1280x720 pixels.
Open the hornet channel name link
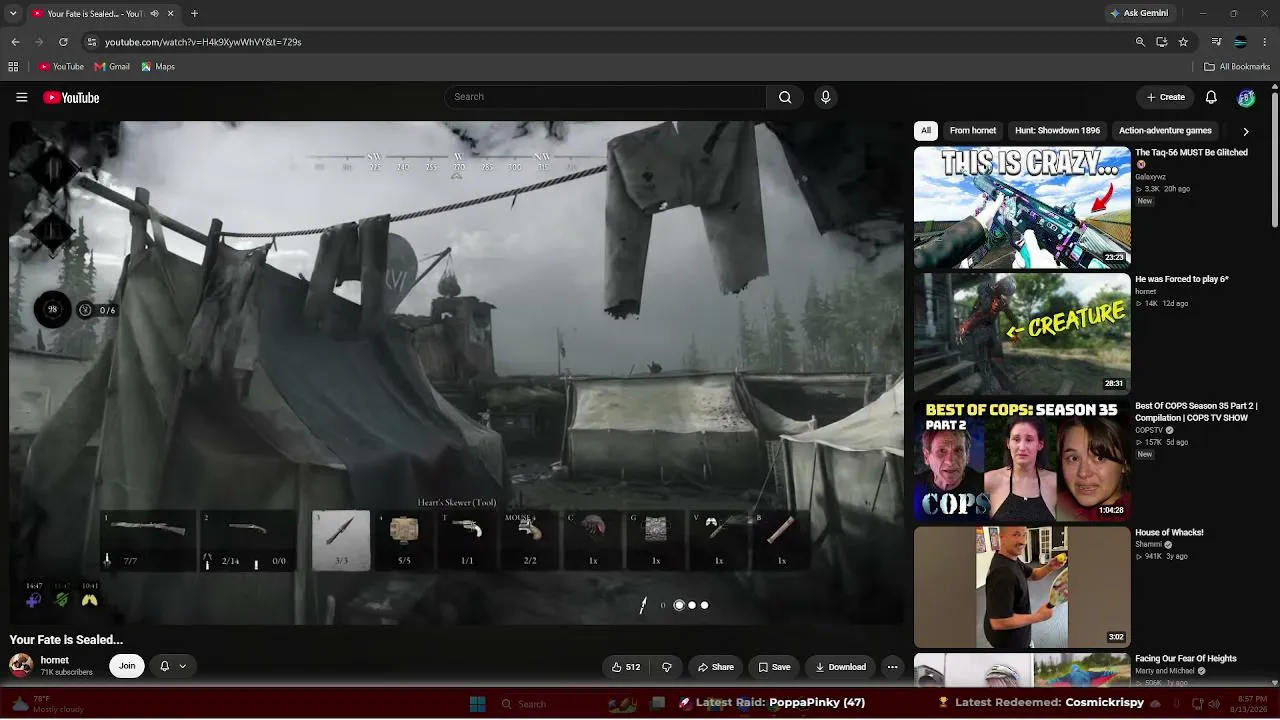pyautogui.click(x=54, y=660)
